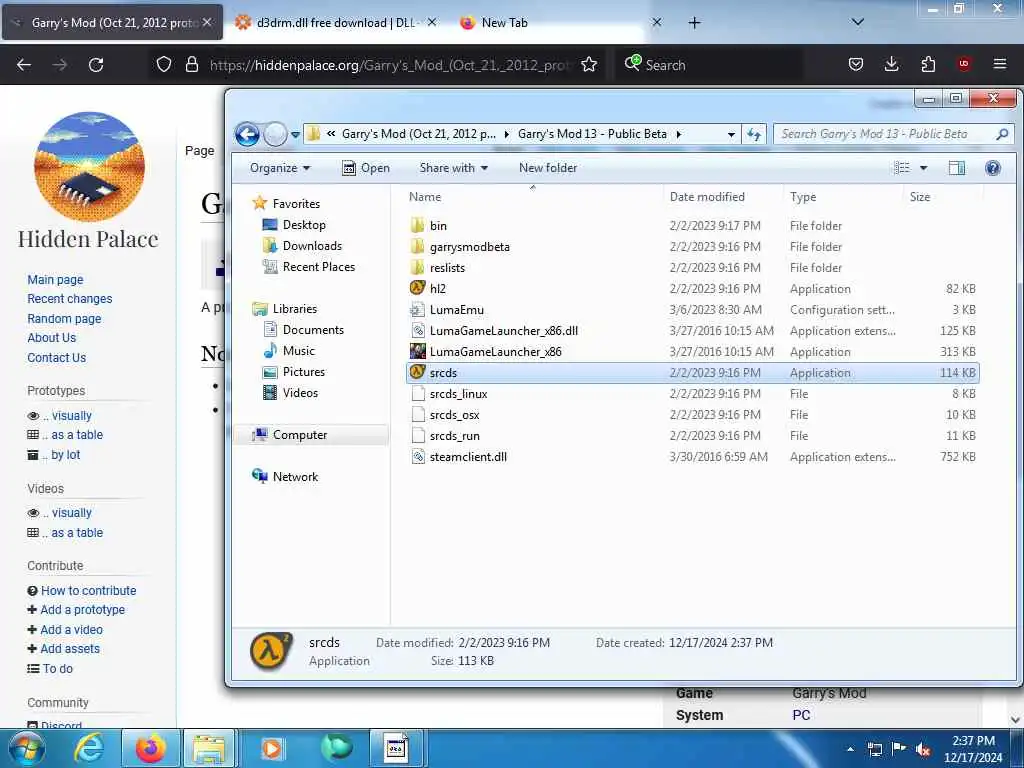Select the bin folder

pyautogui.click(x=438, y=226)
